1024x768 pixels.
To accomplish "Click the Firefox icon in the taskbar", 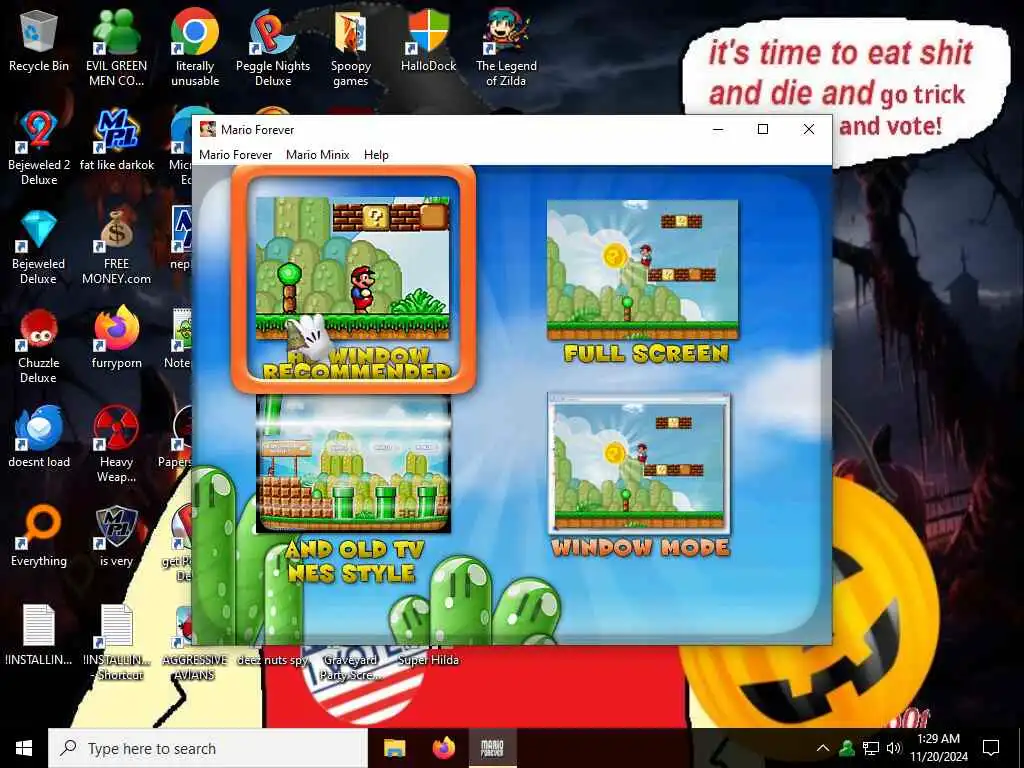I will tap(444, 748).
